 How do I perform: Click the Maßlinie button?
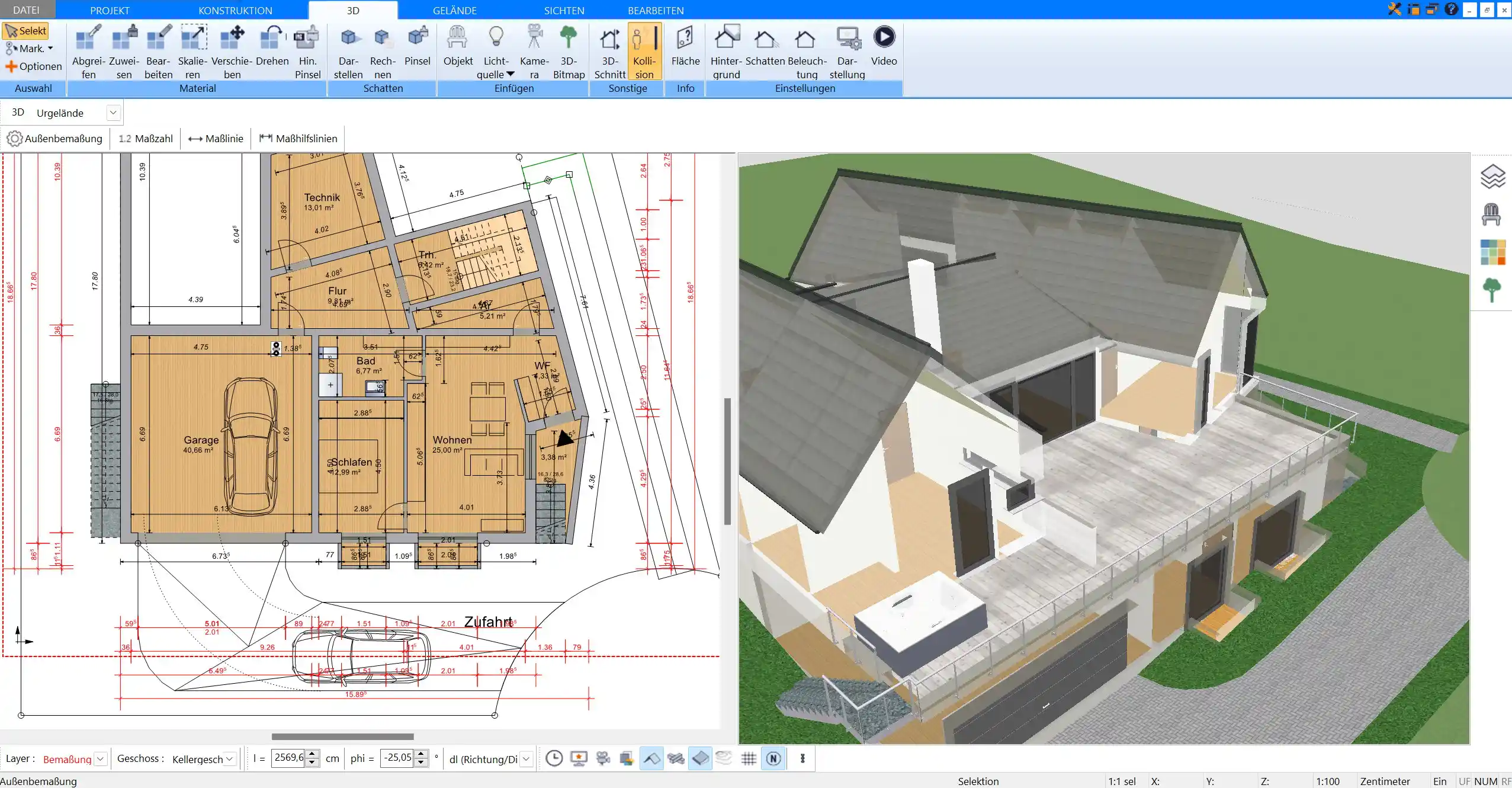click(216, 139)
